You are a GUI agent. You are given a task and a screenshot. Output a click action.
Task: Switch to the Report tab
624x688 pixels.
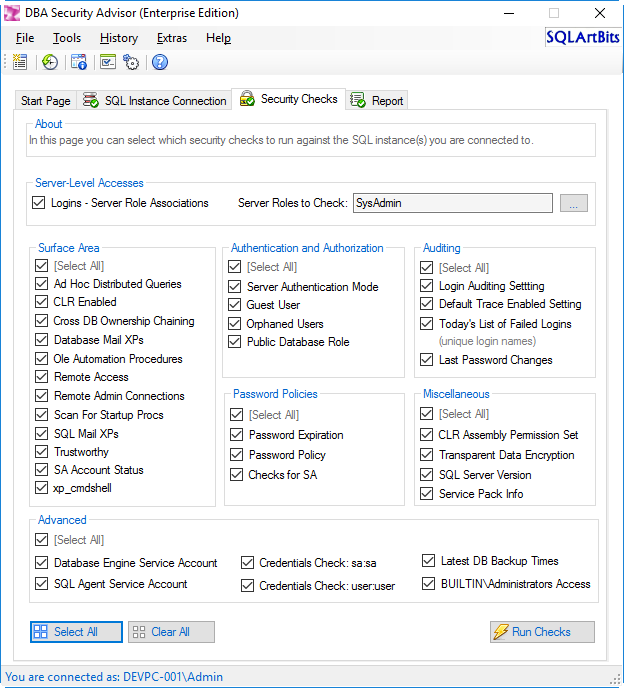click(377, 101)
